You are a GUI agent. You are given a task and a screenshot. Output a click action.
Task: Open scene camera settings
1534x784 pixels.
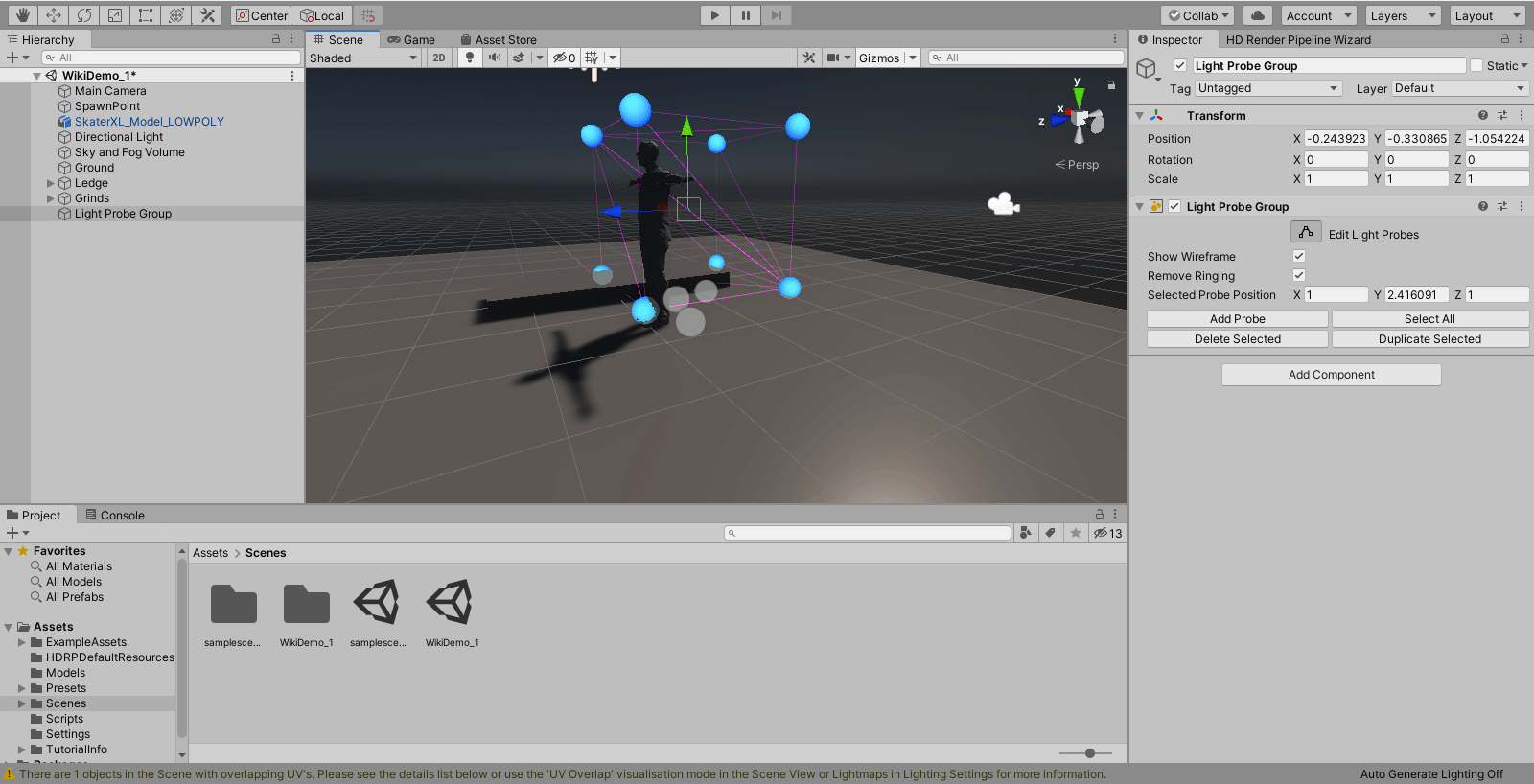pos(833,58)
